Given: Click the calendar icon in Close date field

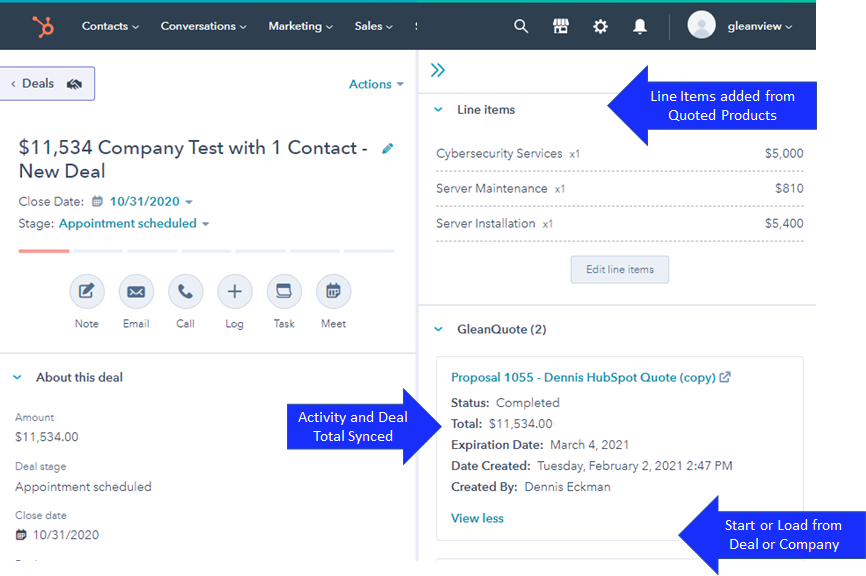Looking at the screenshot, I should 21,535.
